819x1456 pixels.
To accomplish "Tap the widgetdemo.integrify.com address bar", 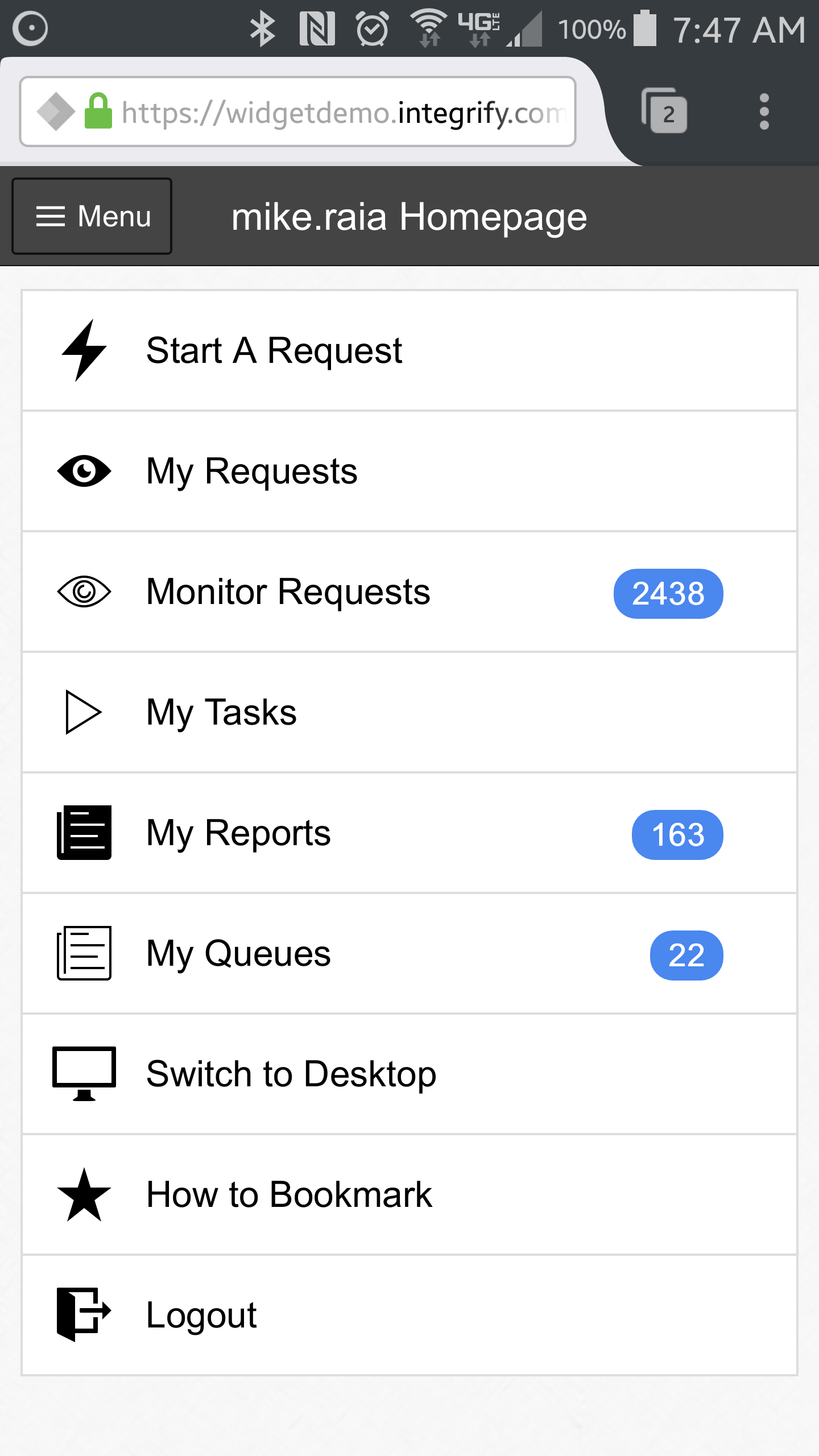I will tap(298, 112).
